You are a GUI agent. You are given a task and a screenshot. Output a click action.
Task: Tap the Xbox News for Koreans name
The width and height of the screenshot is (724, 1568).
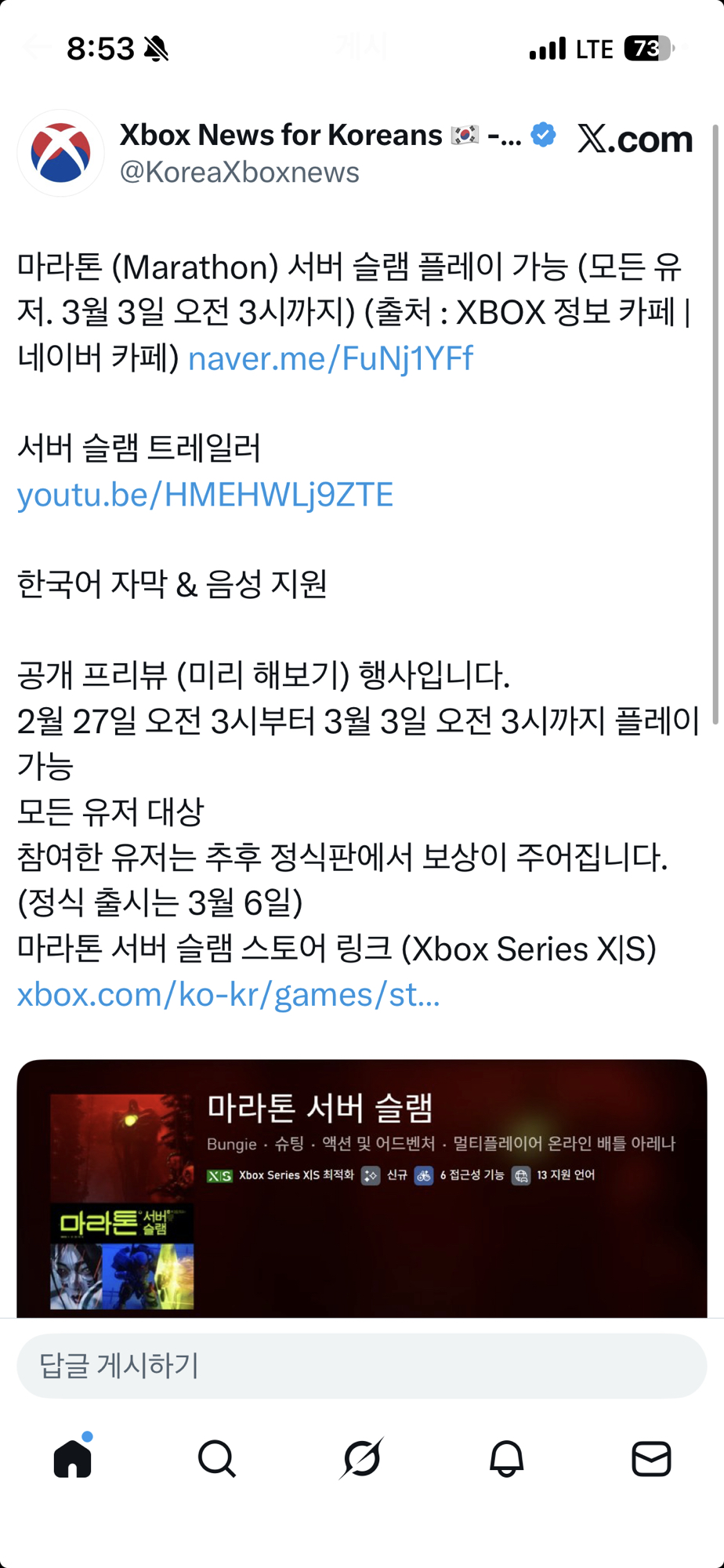(281, 135)
